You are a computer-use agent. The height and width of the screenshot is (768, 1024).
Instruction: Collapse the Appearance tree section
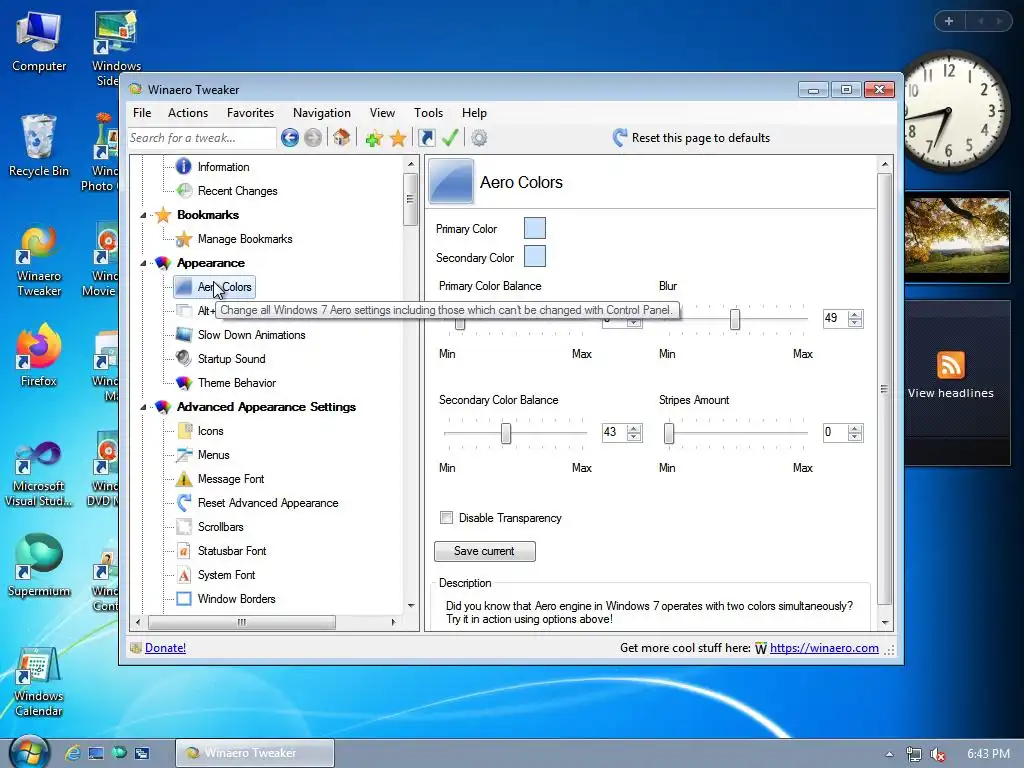click(x=144, y=263)
